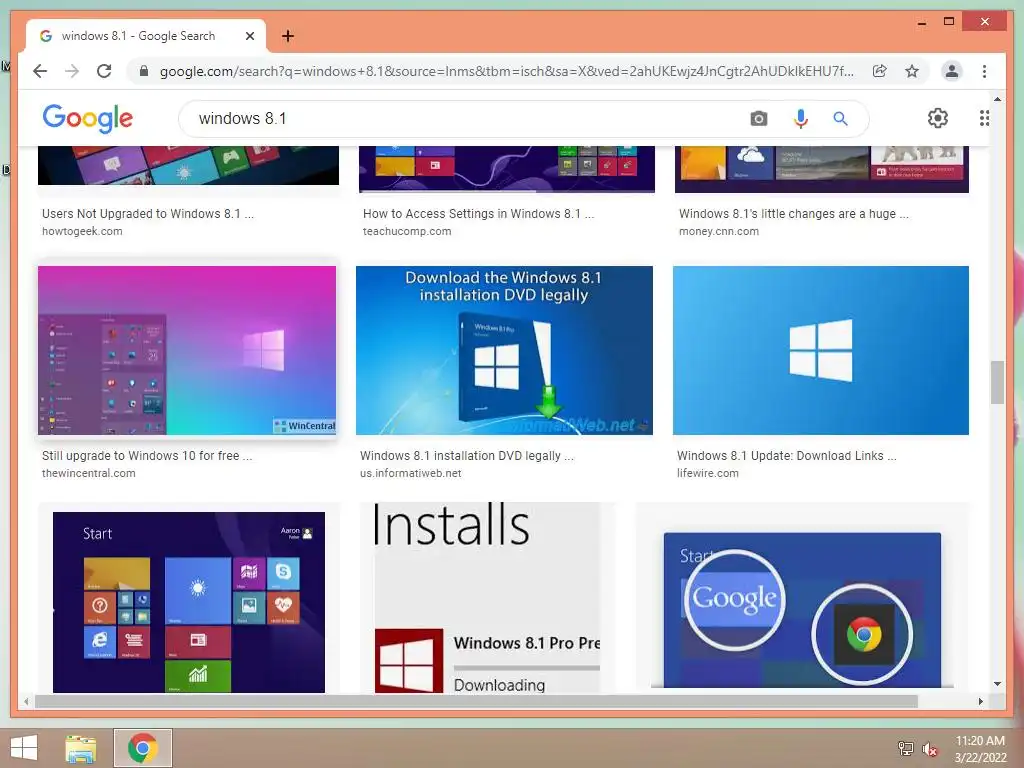
Task: Open the blue Windows logo thumbnail
Action: [x=821, y=350]
